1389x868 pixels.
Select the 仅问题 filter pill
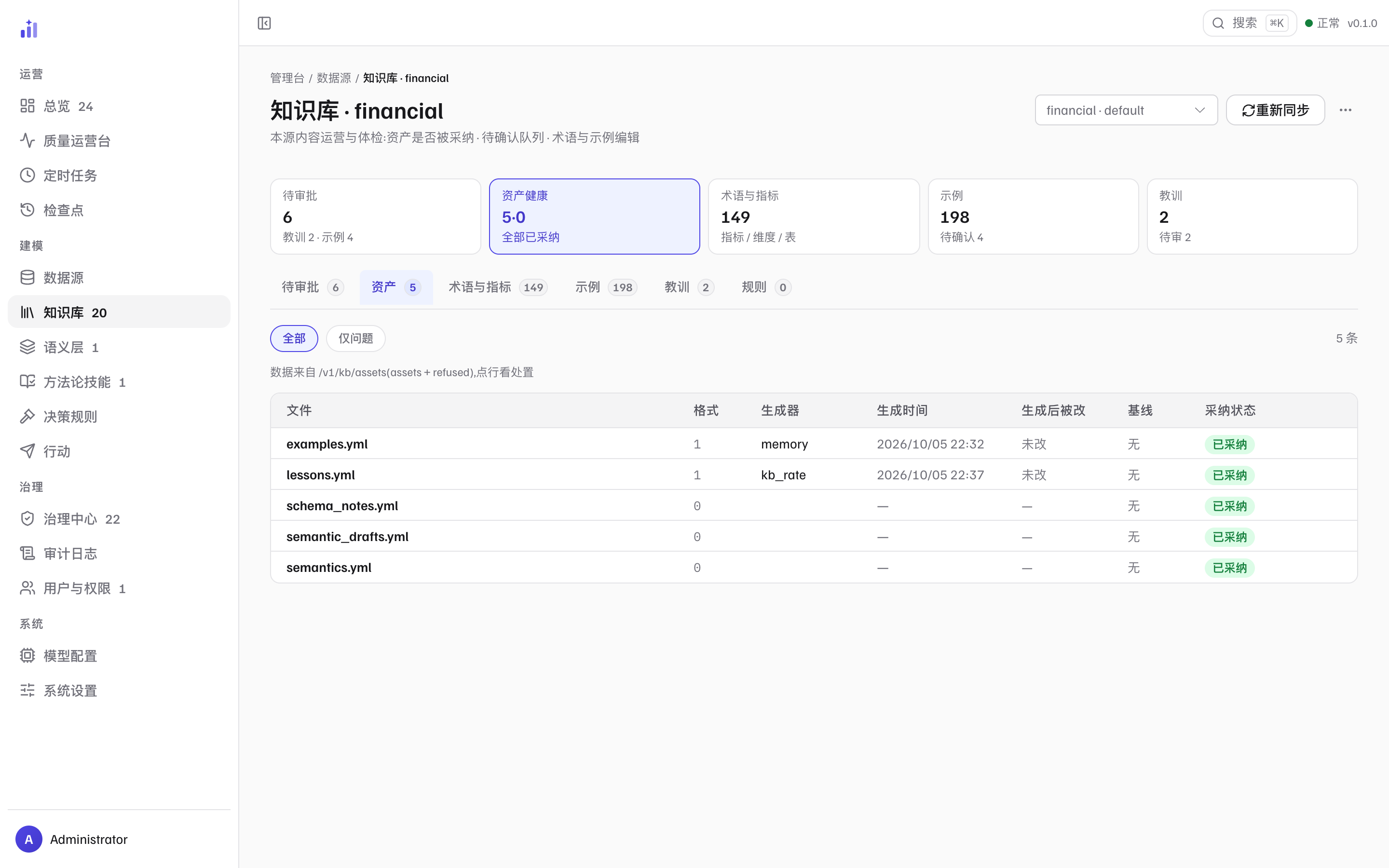[355, 338]
